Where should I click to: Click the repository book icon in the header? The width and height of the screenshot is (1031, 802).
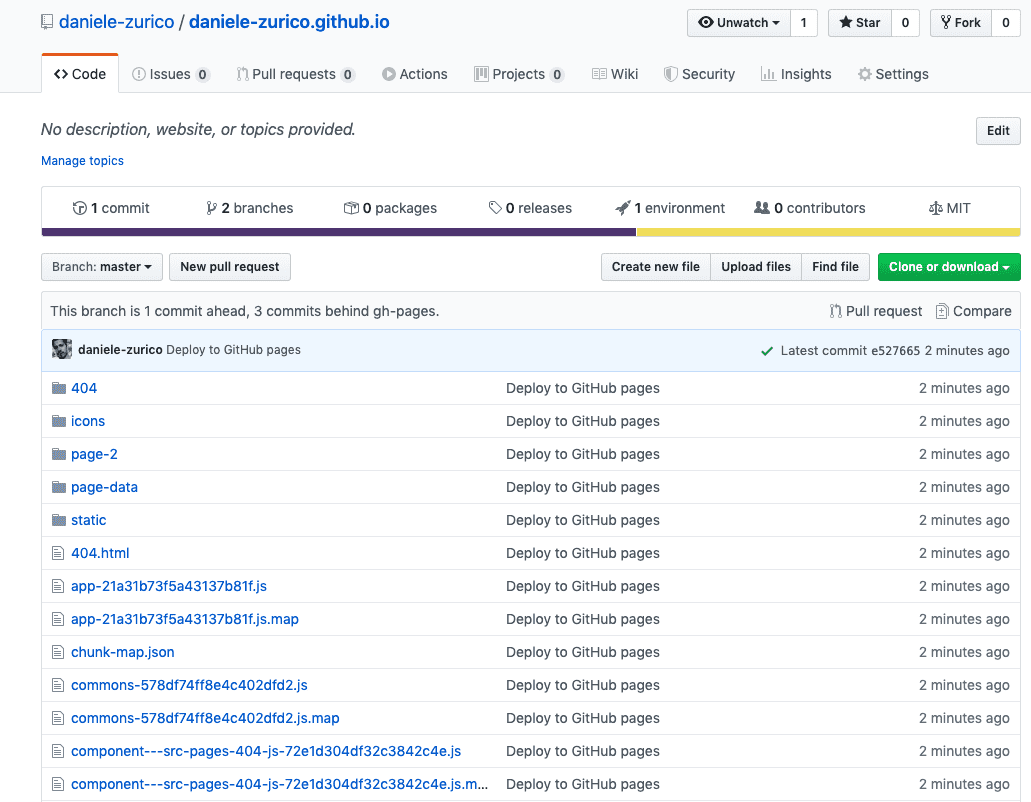pos(46,21)
